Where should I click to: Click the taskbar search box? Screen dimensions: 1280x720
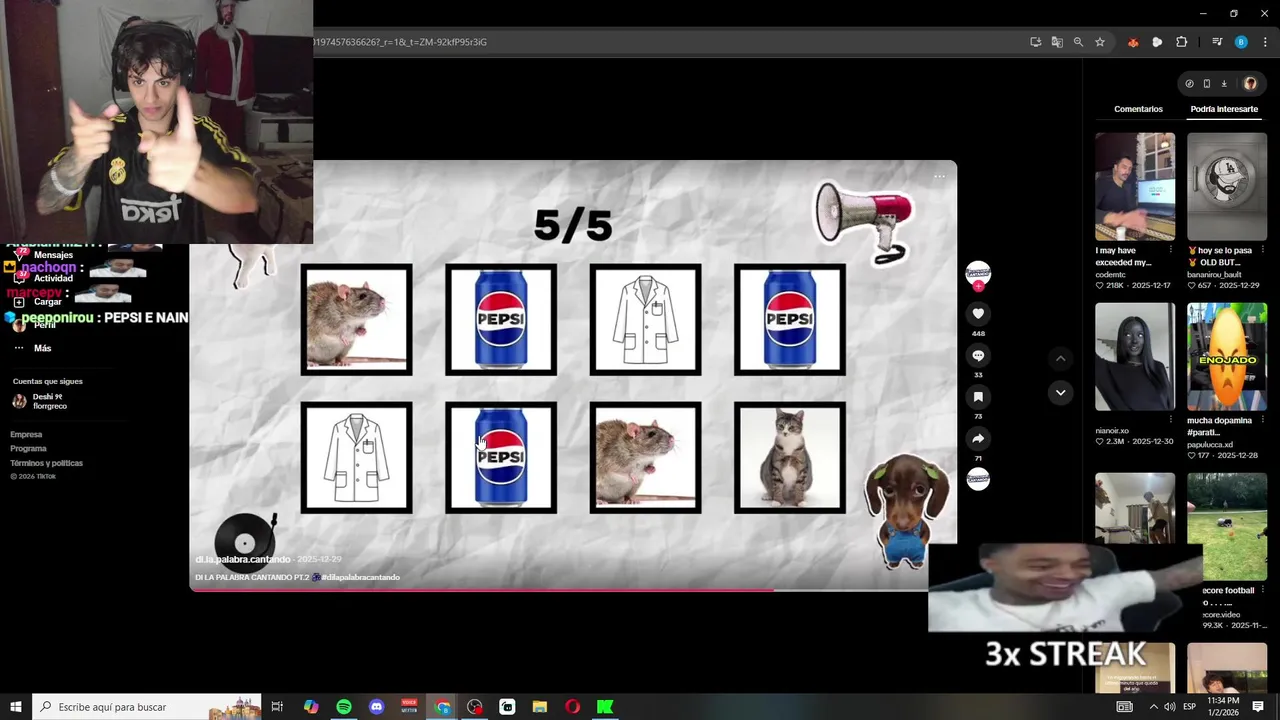click(147, 707)
